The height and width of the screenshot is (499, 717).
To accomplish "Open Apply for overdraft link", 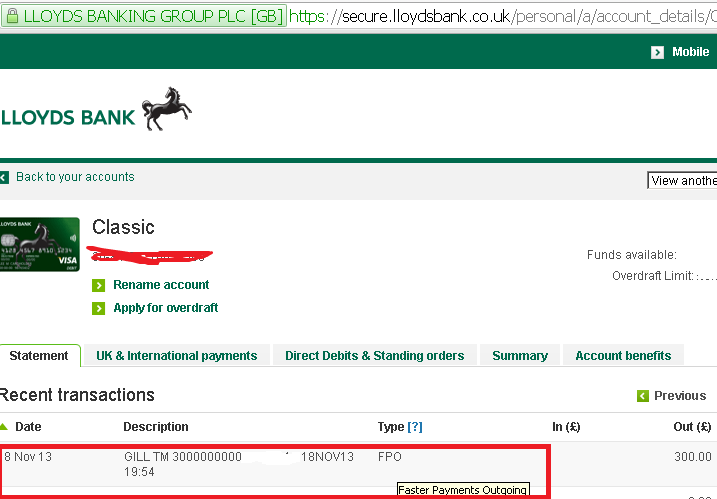I will (166, 308).
